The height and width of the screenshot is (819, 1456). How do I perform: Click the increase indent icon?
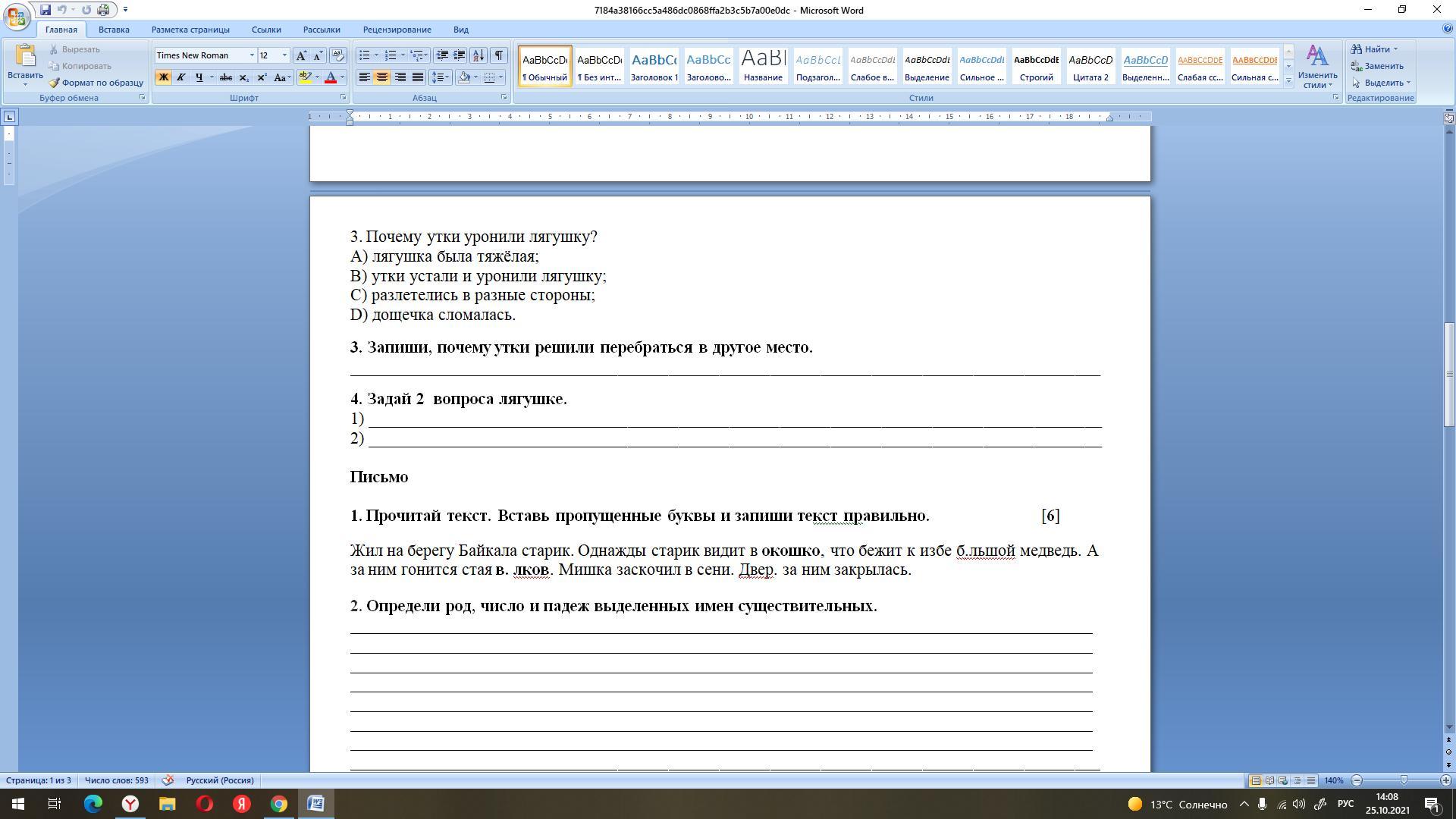pos(460,55)
